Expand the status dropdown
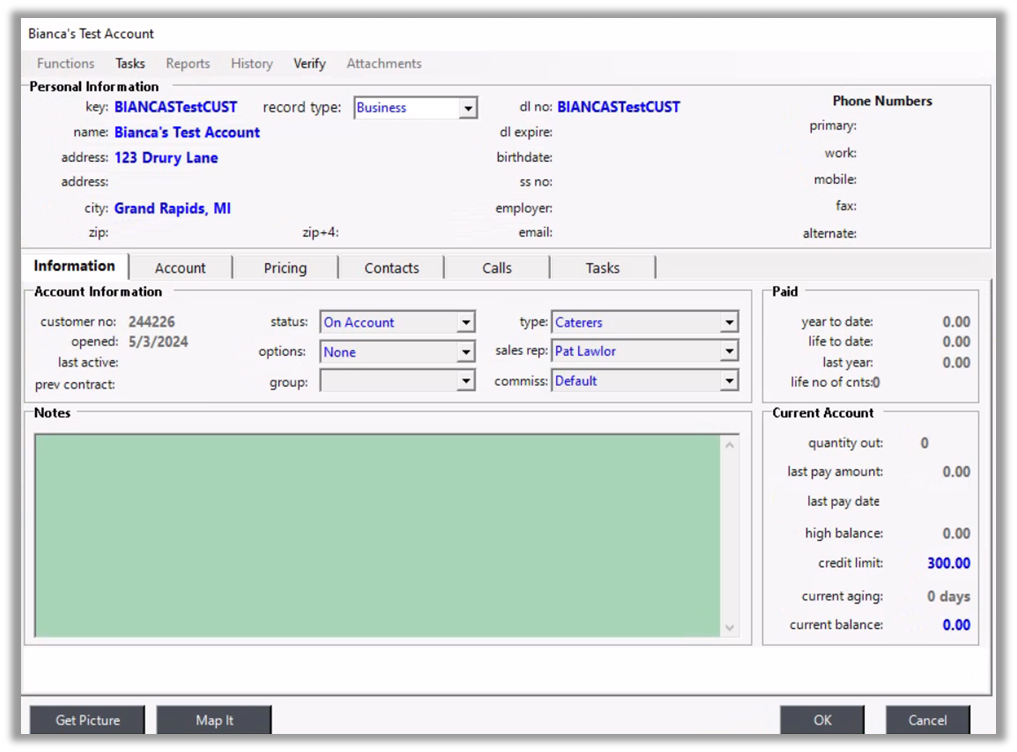 465,323
